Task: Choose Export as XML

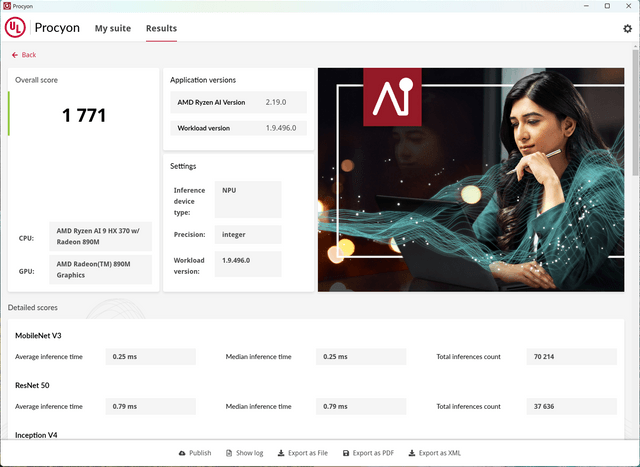Action: click(x=435, y=453)
